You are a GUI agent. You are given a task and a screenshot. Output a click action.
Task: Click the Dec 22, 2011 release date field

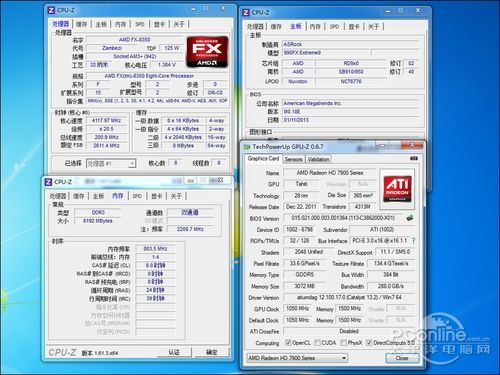[x=301, y=207]
